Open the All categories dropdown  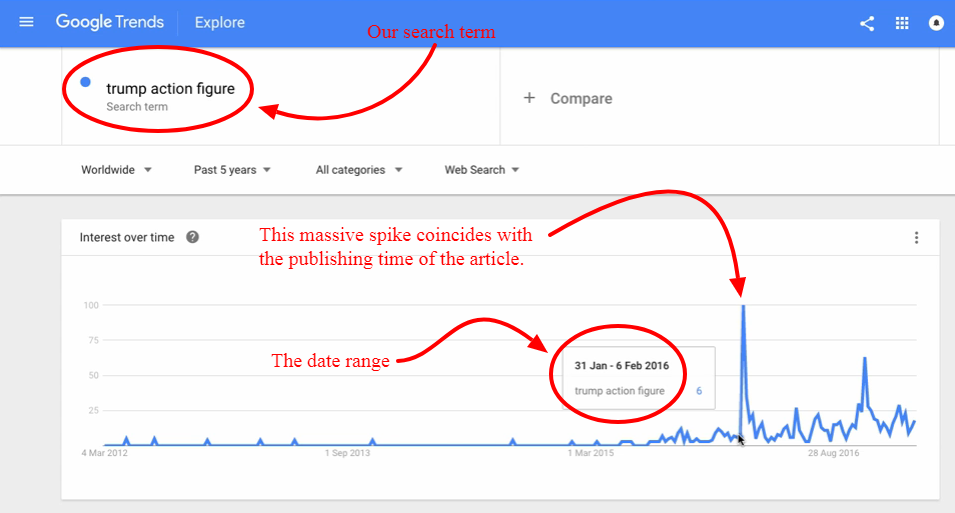point(359,170)
